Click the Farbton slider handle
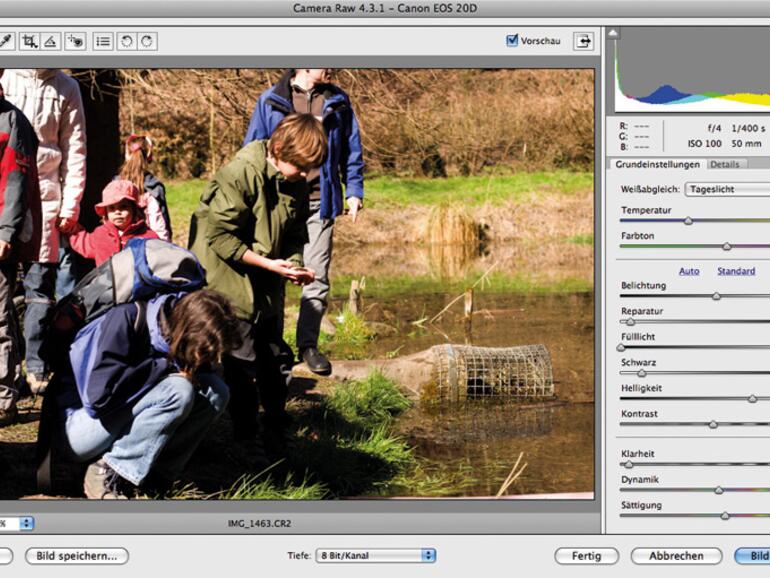This screenshot has width=770, height=578. [x=727, y=247]
